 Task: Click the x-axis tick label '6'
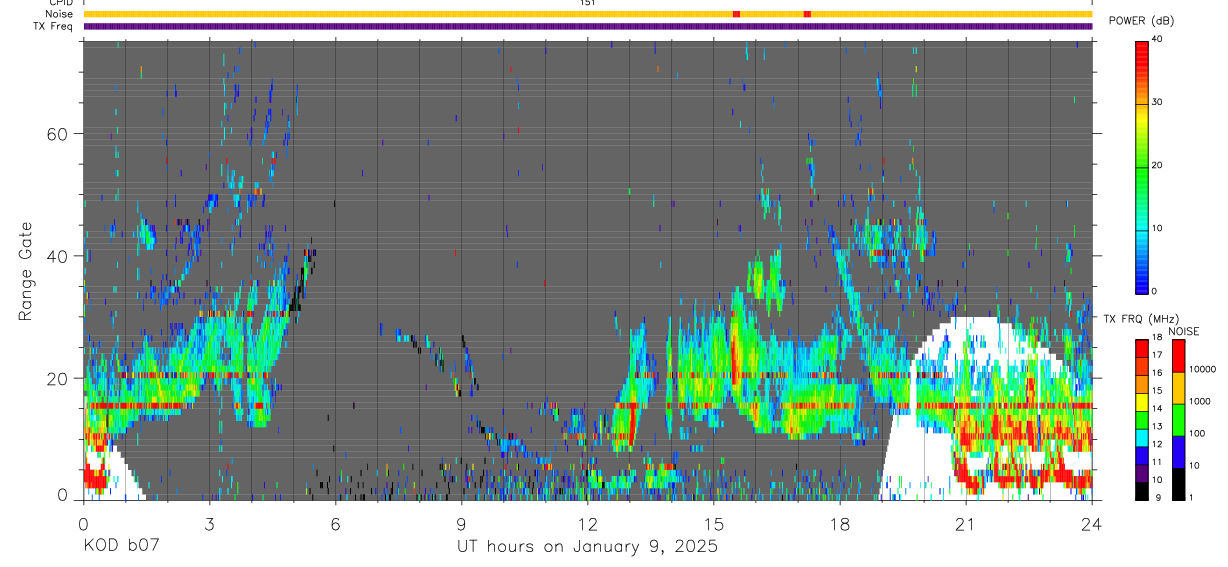tap(335, 524)
